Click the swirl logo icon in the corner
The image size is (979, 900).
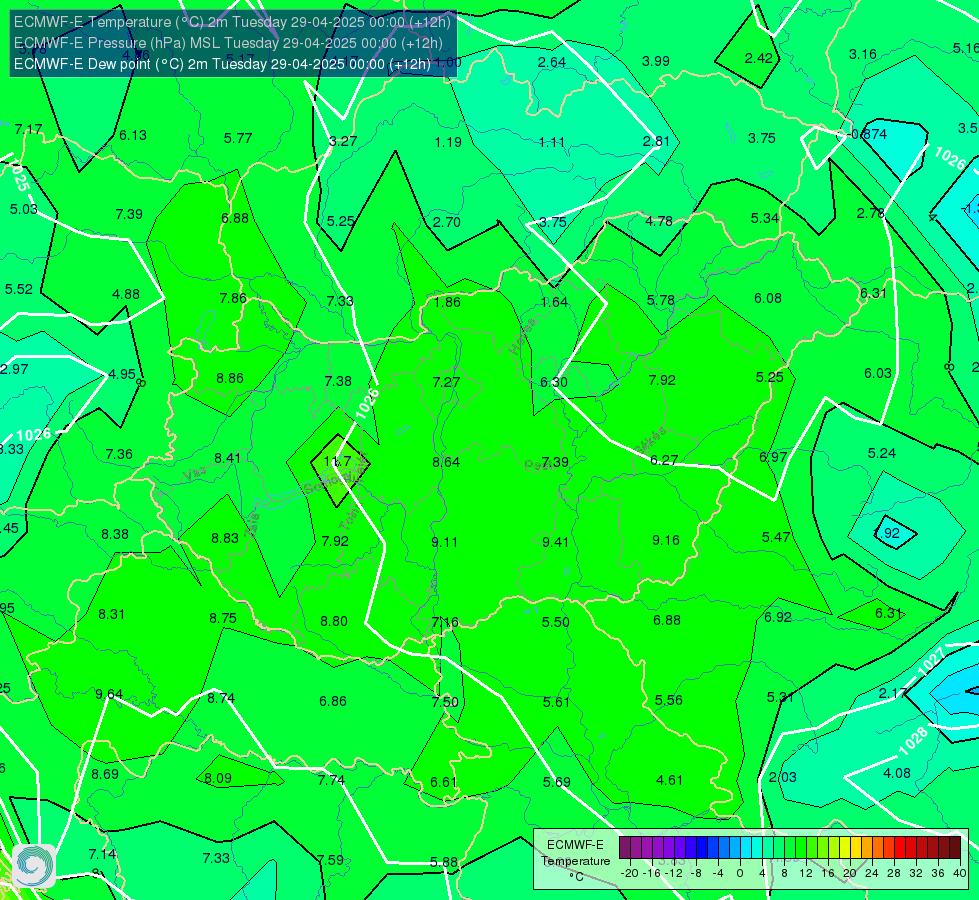point(34,866)
